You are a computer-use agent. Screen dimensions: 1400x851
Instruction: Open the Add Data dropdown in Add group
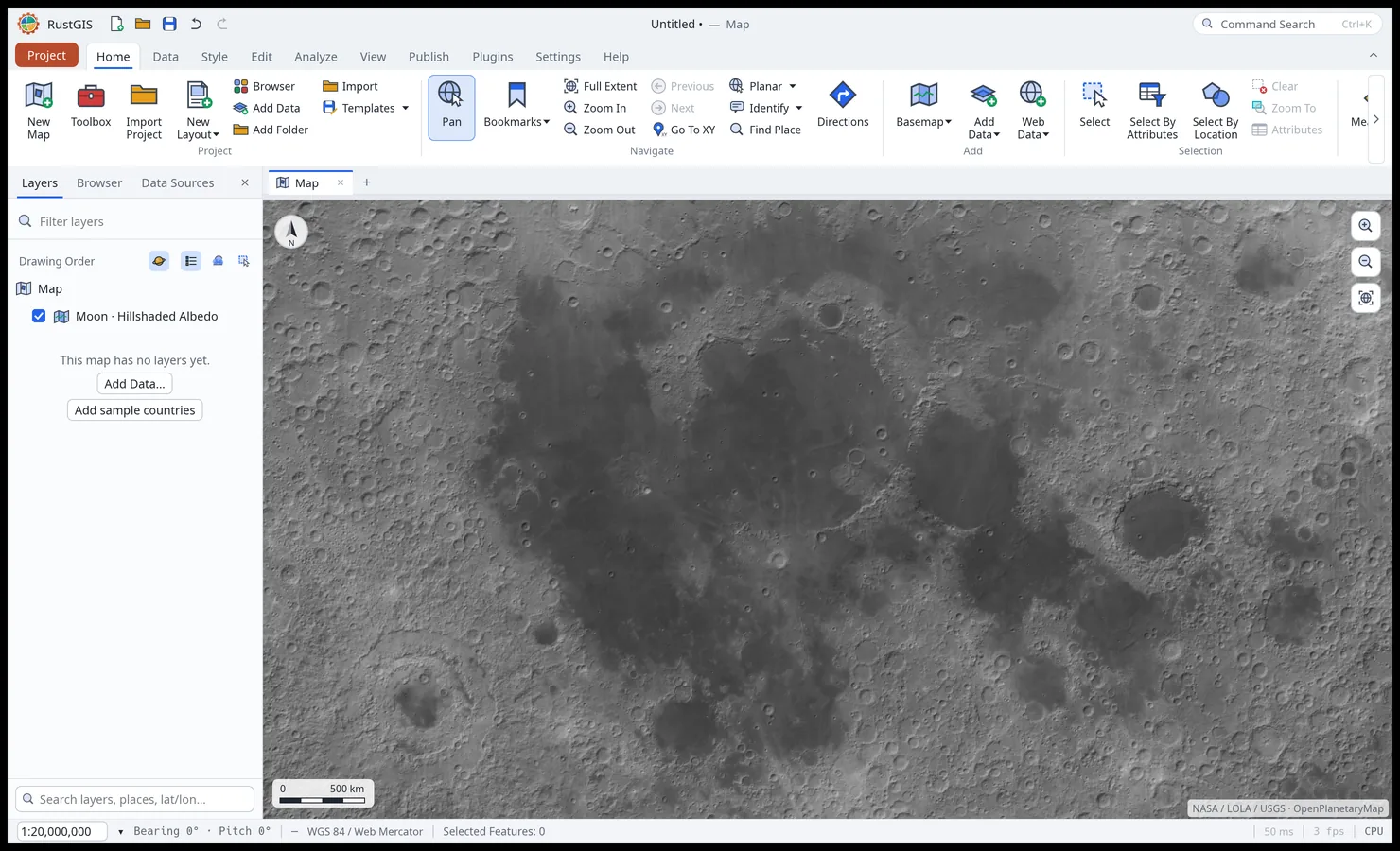[x=984, y=111]
